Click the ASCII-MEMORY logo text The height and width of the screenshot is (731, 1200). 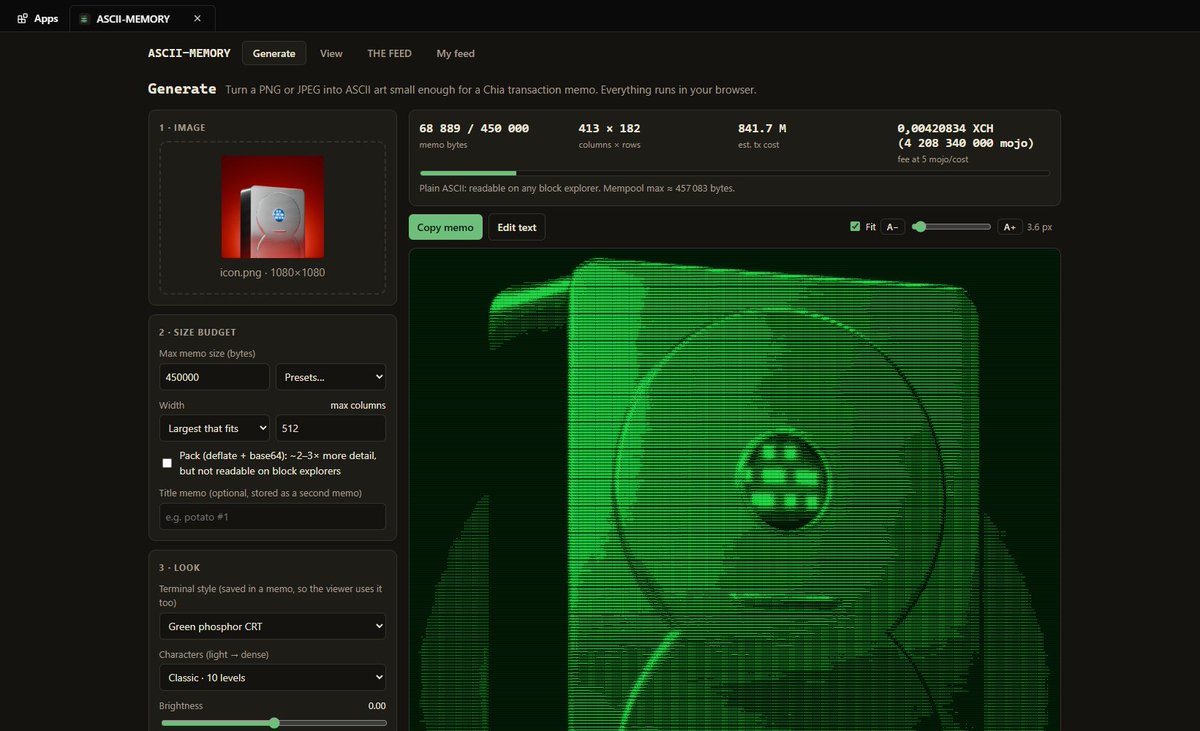(189, 53)
